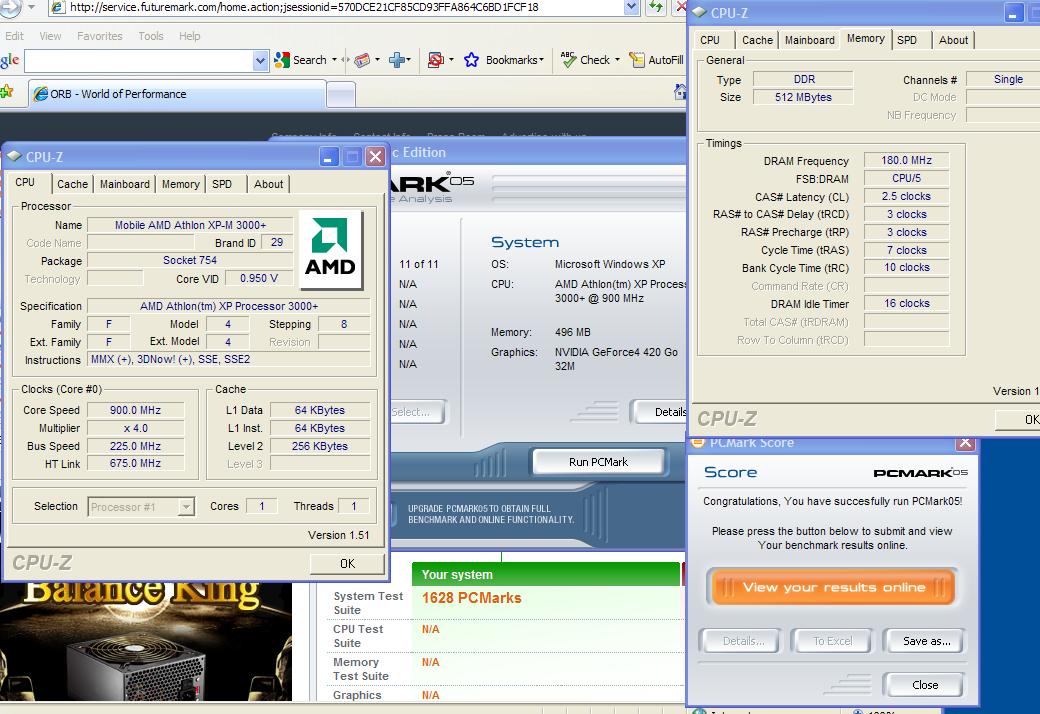
Task: Switch to Cache tab in left CPU-Z window
Action: point(72,184)
